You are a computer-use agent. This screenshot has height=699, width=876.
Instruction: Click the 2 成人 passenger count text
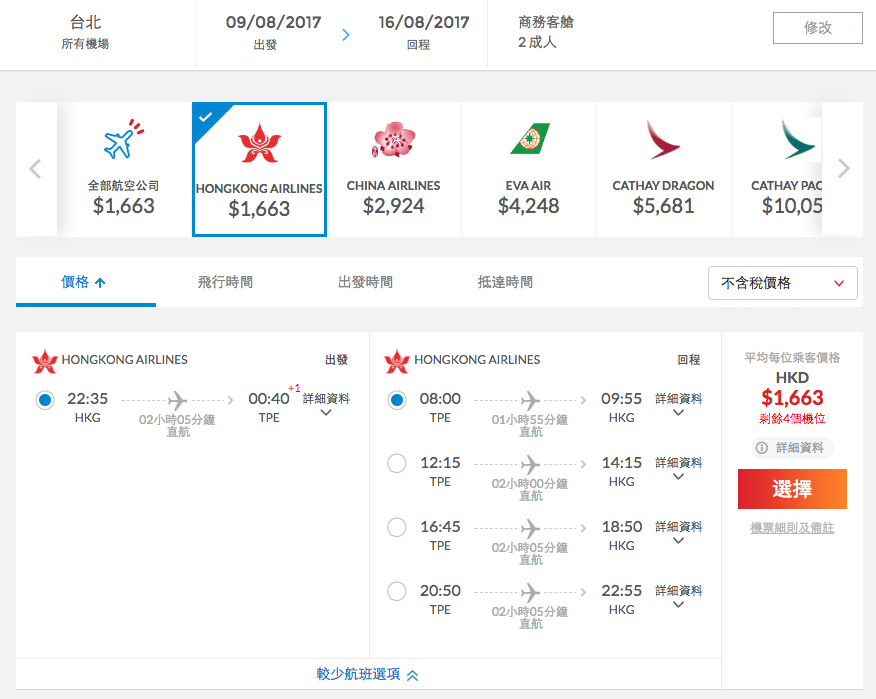[x=537, y=42]
